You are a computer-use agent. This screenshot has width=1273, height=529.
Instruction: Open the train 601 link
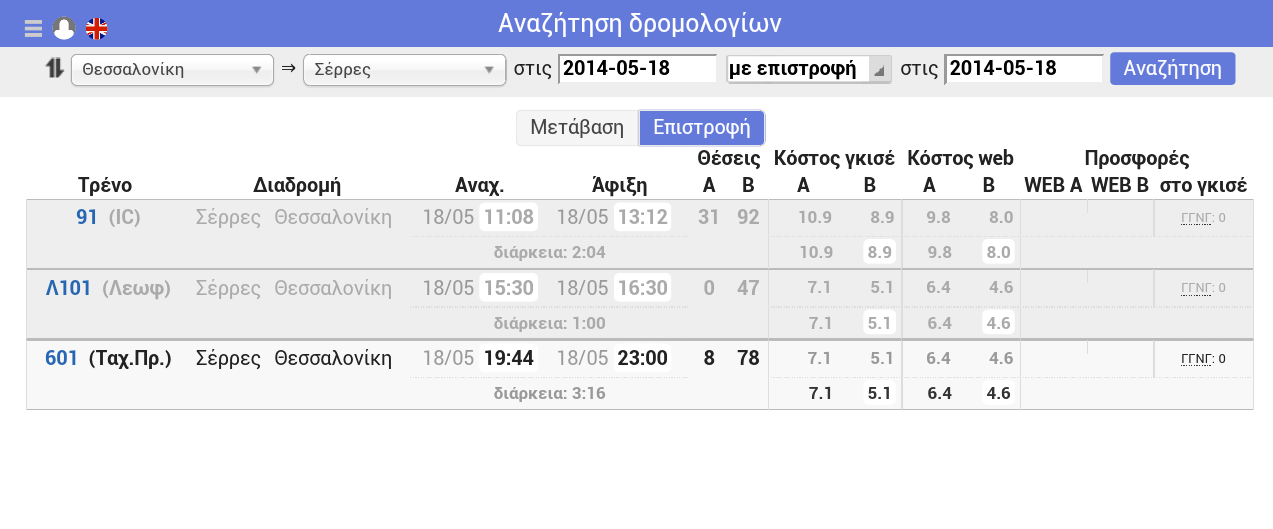tap(61, 358)
